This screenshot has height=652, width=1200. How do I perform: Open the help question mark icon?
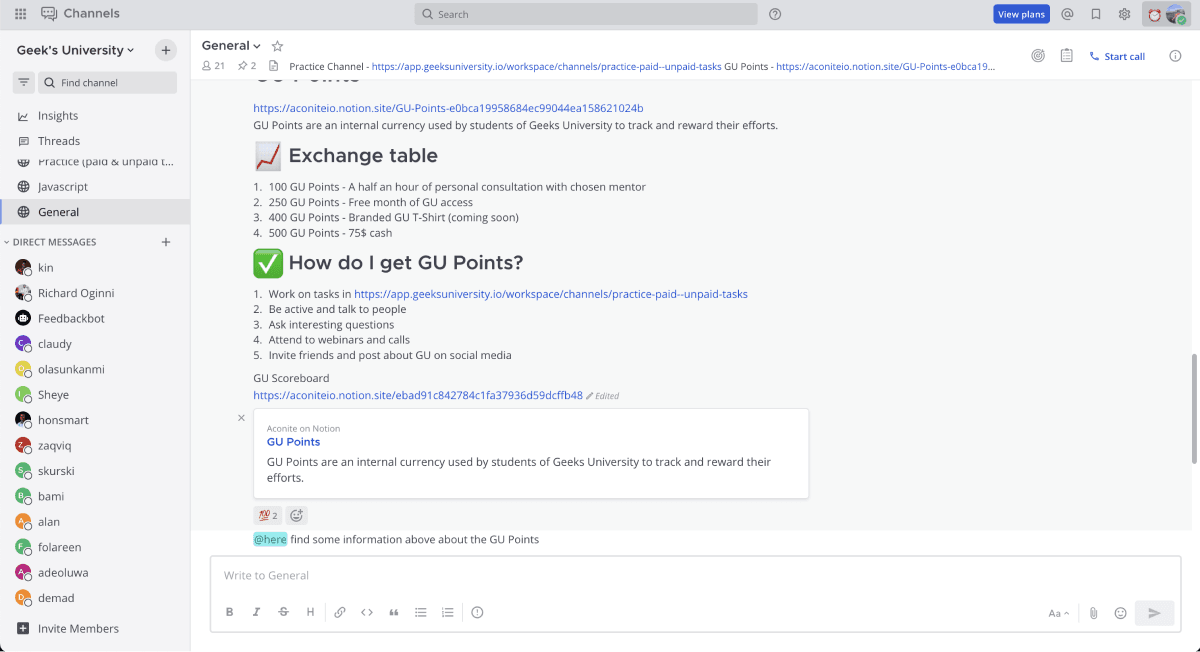pyautogui.click(x=775, y=14)
